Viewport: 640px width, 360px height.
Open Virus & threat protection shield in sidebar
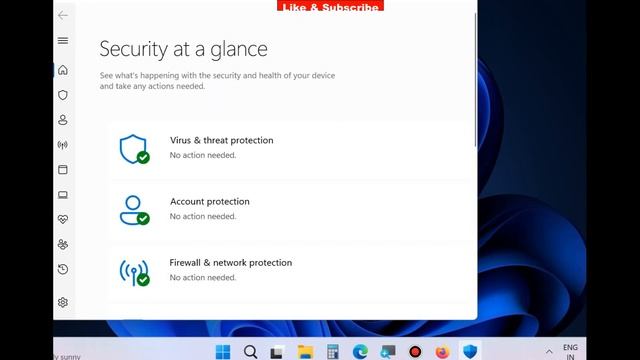pos(63,95)
